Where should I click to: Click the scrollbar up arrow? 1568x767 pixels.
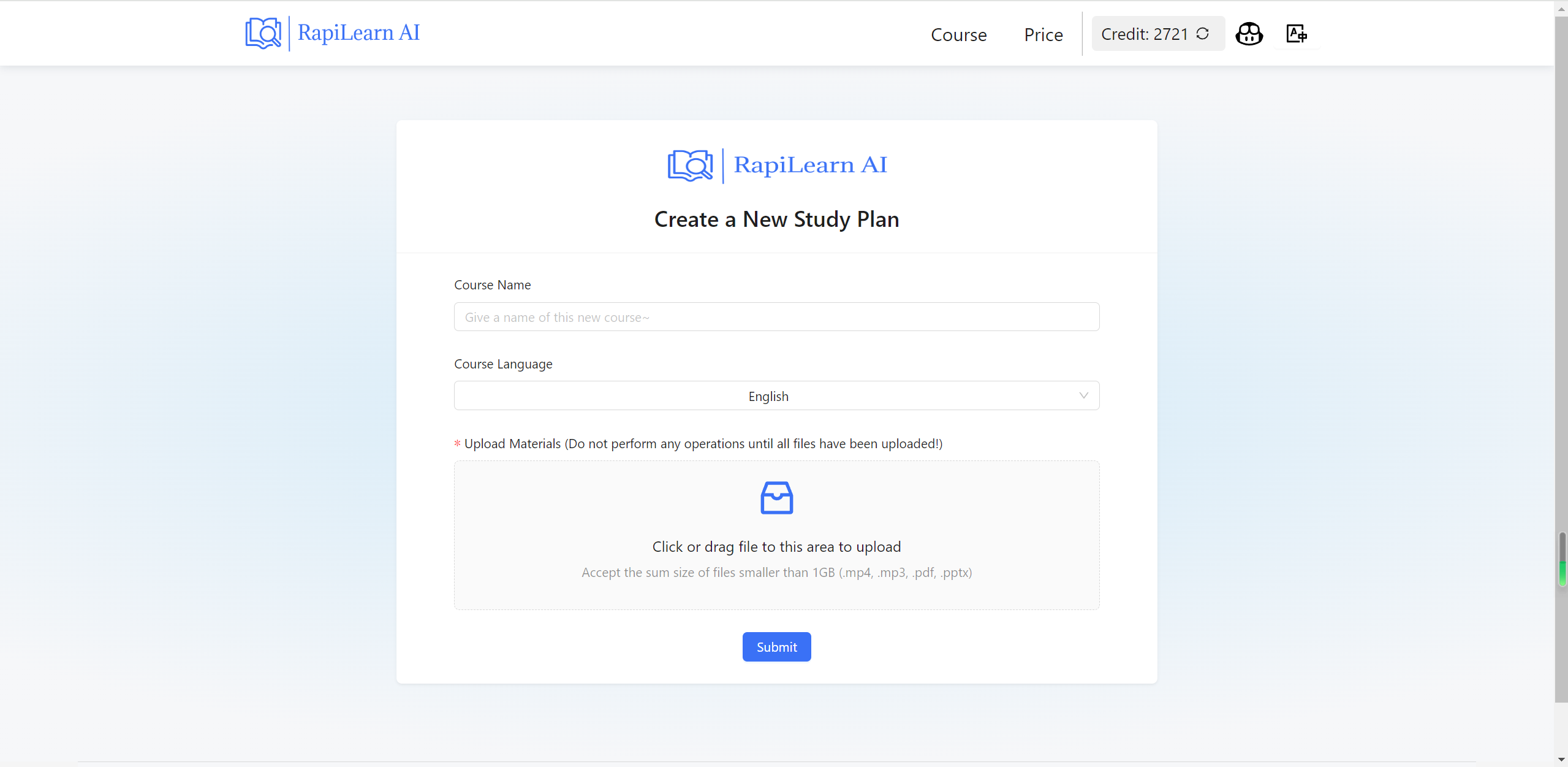[1561, 8]
